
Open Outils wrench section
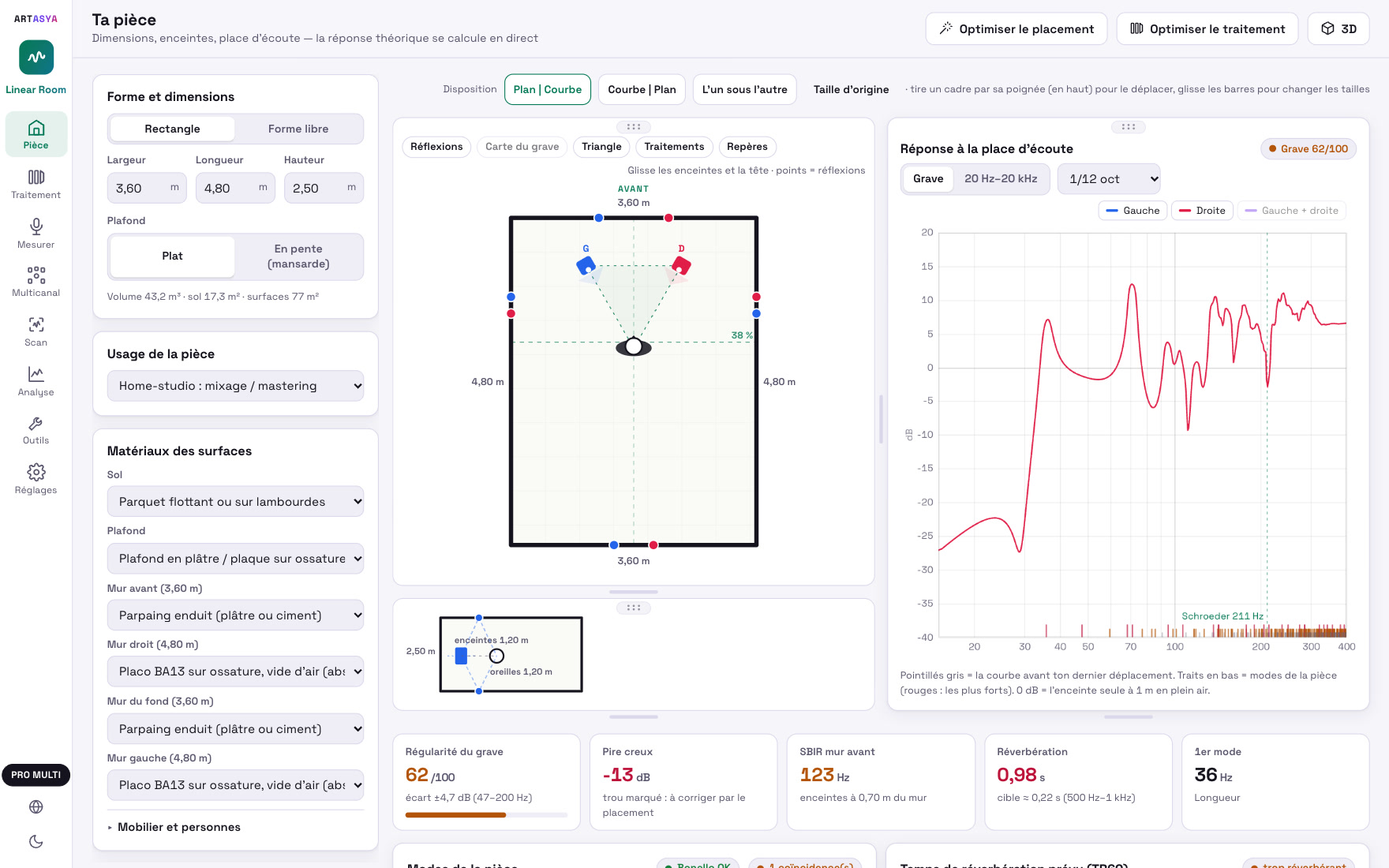tap(36, 431)
